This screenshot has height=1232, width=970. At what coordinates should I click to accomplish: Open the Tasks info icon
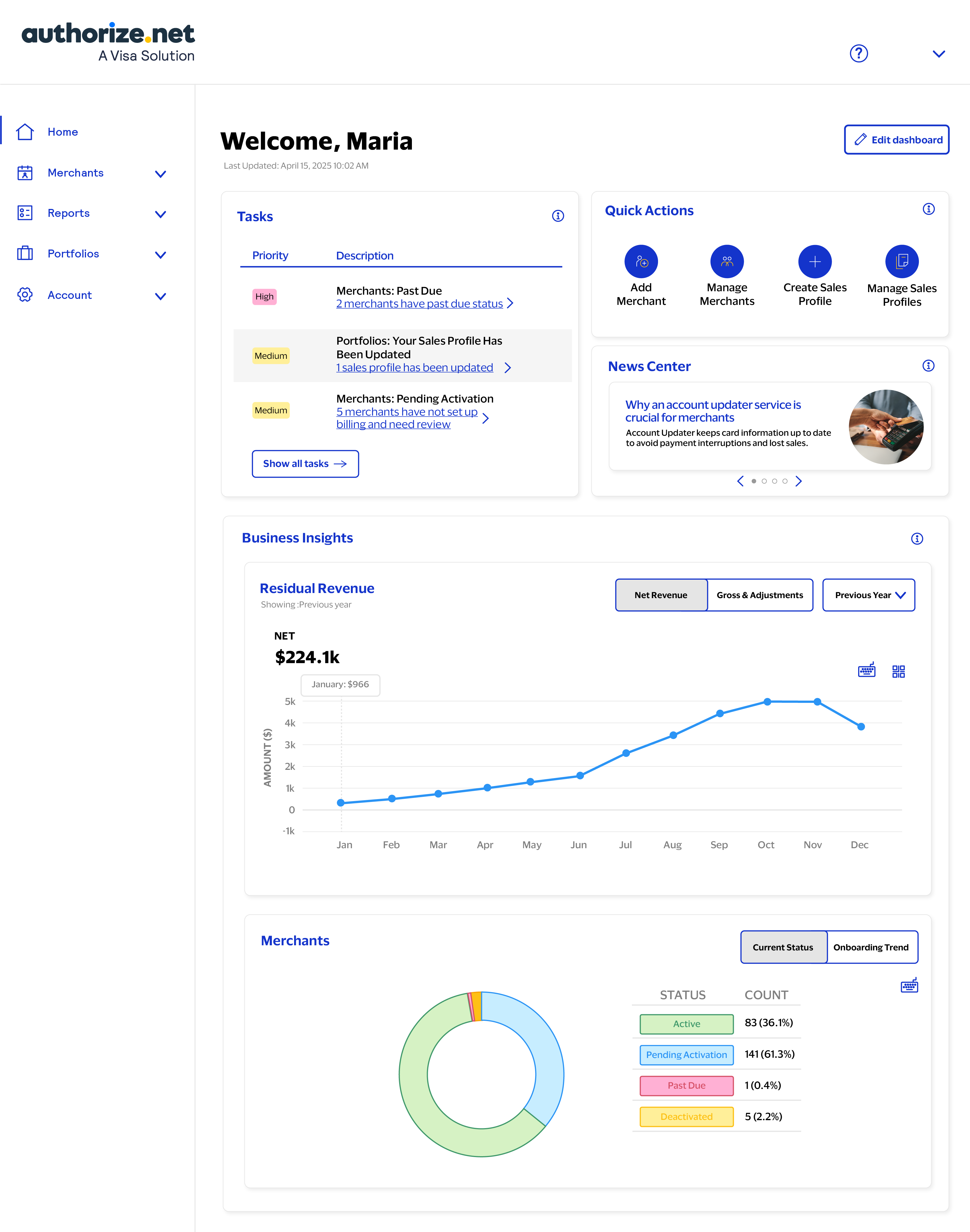pyautogui.click(x=558, y=216)
